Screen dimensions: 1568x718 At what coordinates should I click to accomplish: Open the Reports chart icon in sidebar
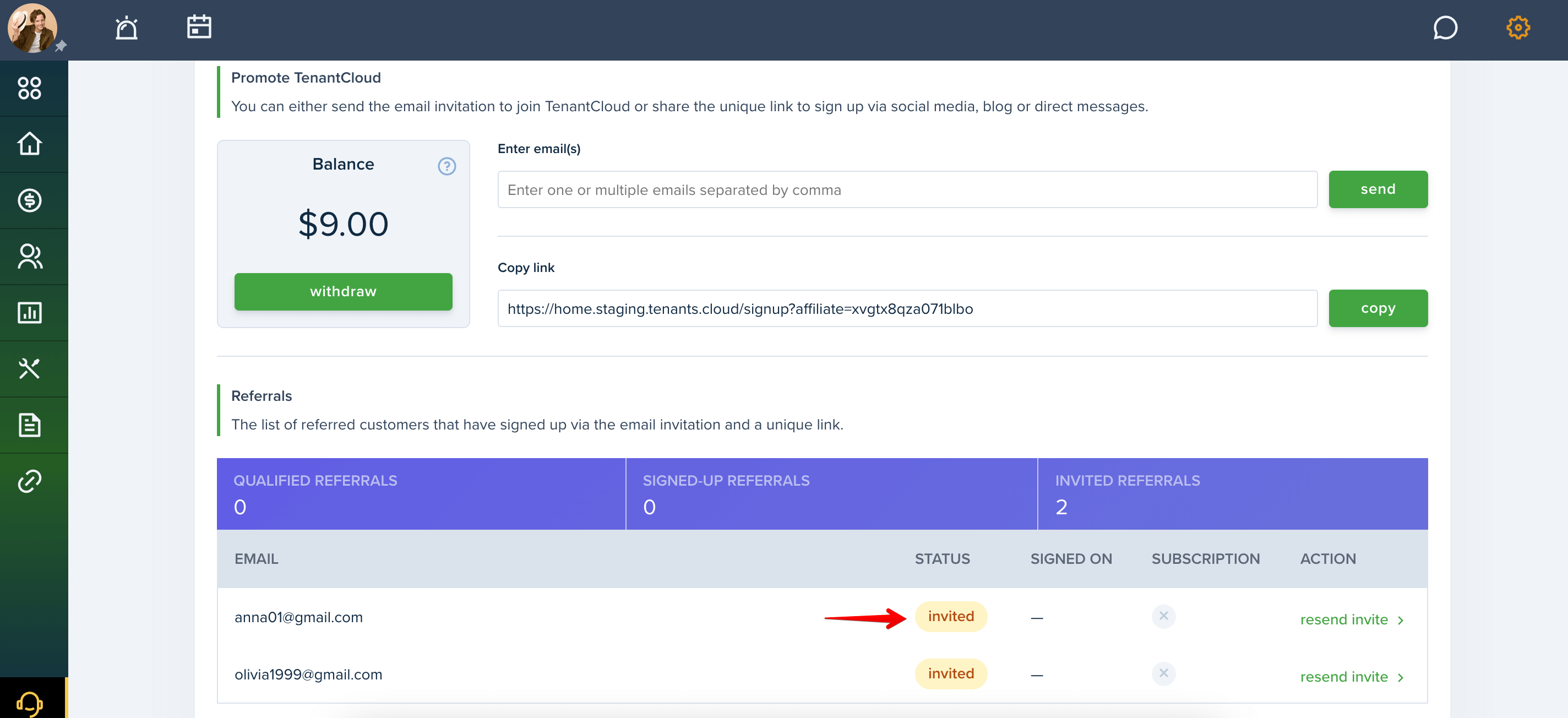[x=29, y=312]
